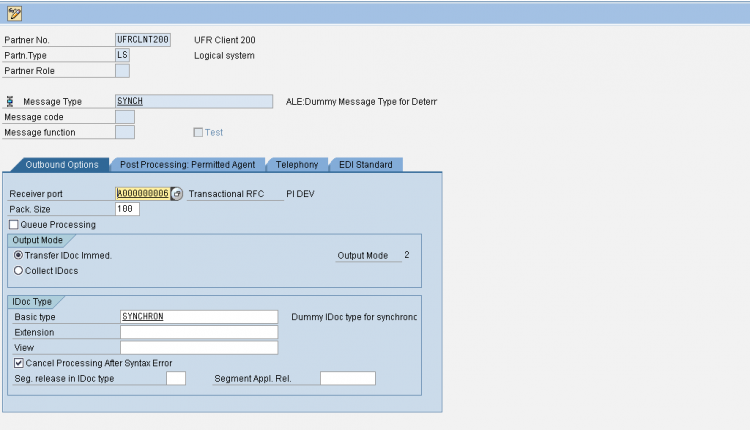Click the 'IDoc Type' group header
This screenshot has width=750, height=430.
tap(32, 302)
